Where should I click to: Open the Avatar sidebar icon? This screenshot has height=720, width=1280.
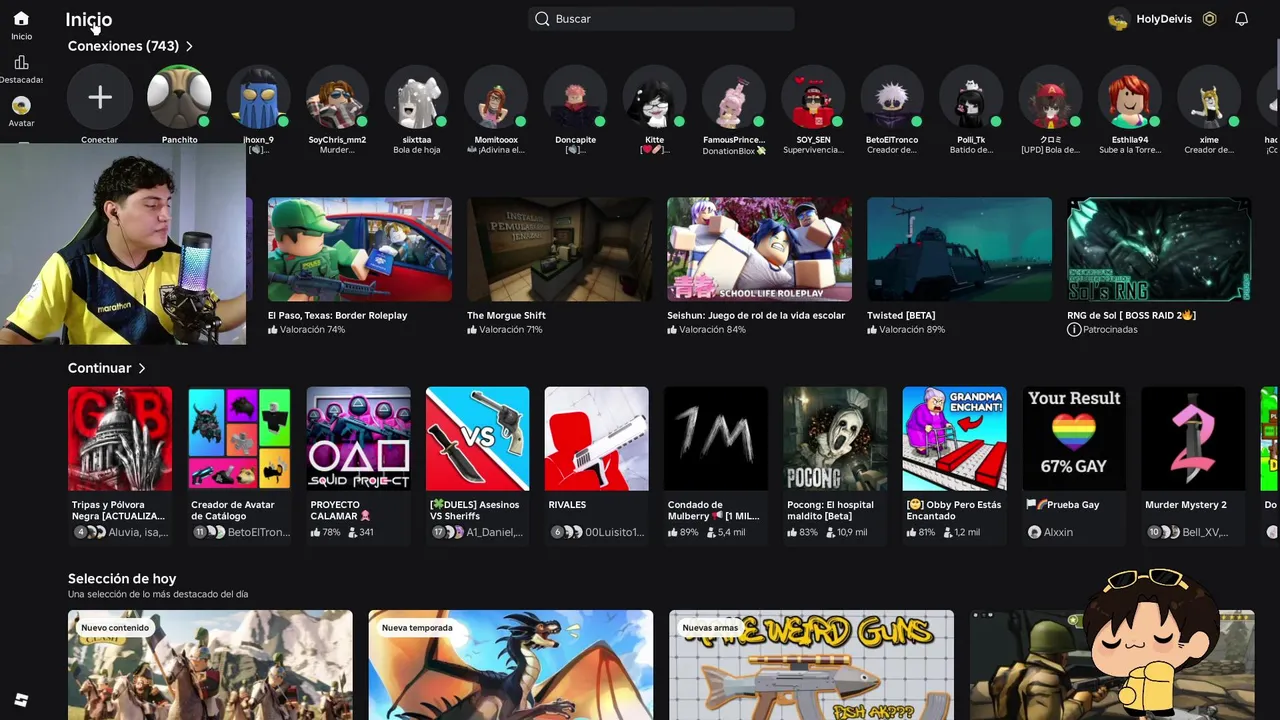point(21,105)
